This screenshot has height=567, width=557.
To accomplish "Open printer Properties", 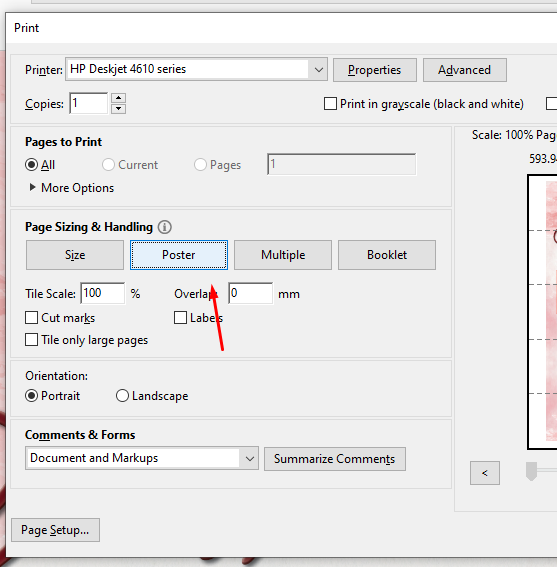I will coord(375,70).
